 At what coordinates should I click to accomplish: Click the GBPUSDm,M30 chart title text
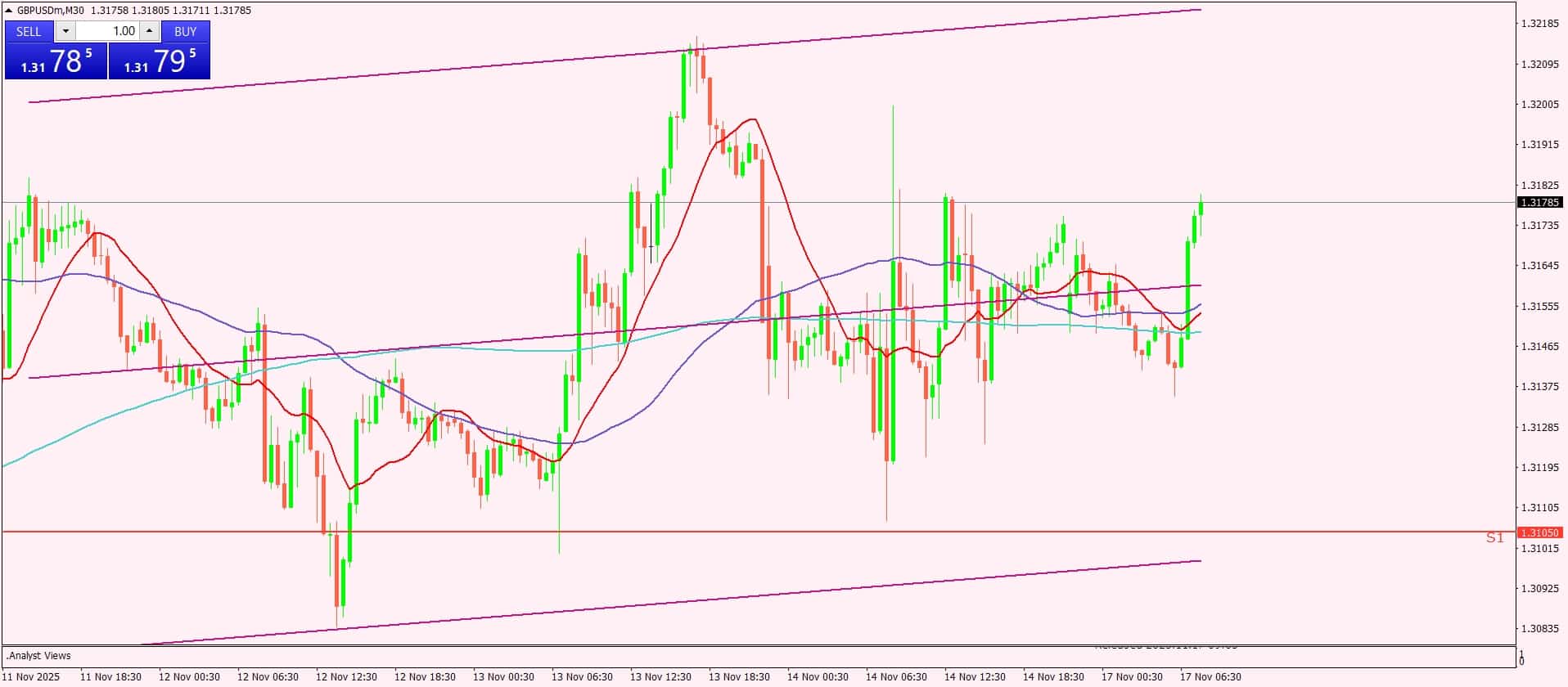pyautogui.click(x=51, y=11)
